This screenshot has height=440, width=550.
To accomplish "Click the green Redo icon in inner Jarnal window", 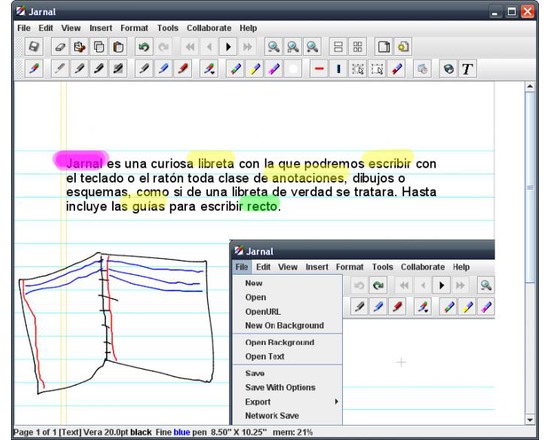I will point(378,286).
